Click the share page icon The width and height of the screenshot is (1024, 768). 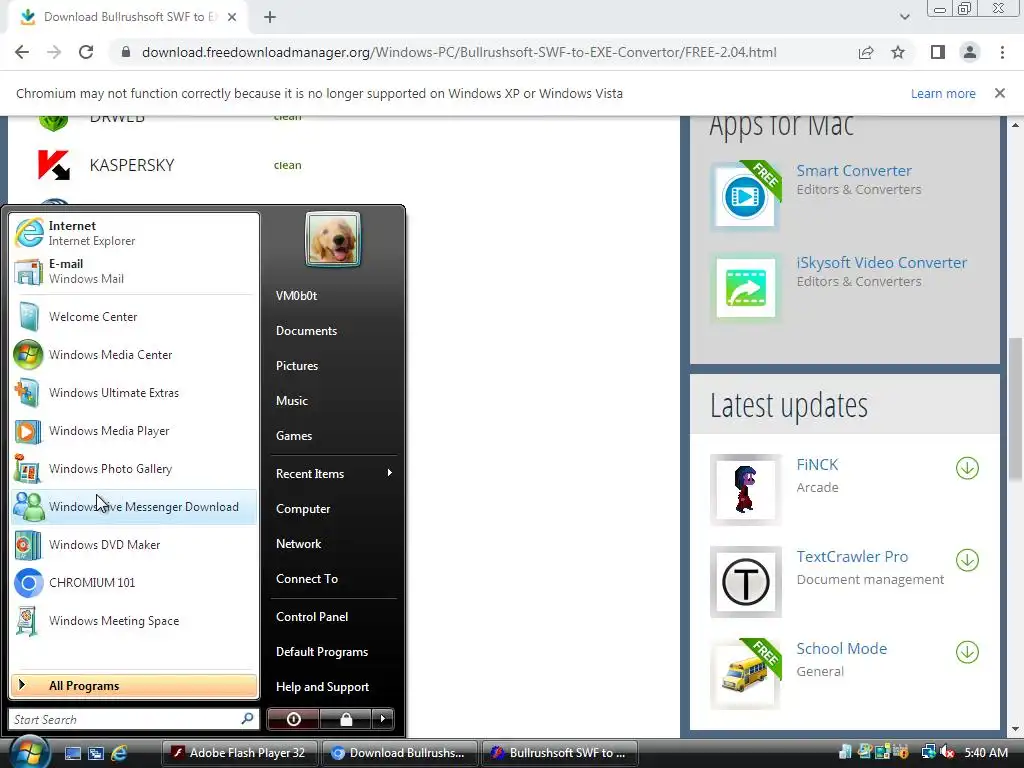click(866, 52)
